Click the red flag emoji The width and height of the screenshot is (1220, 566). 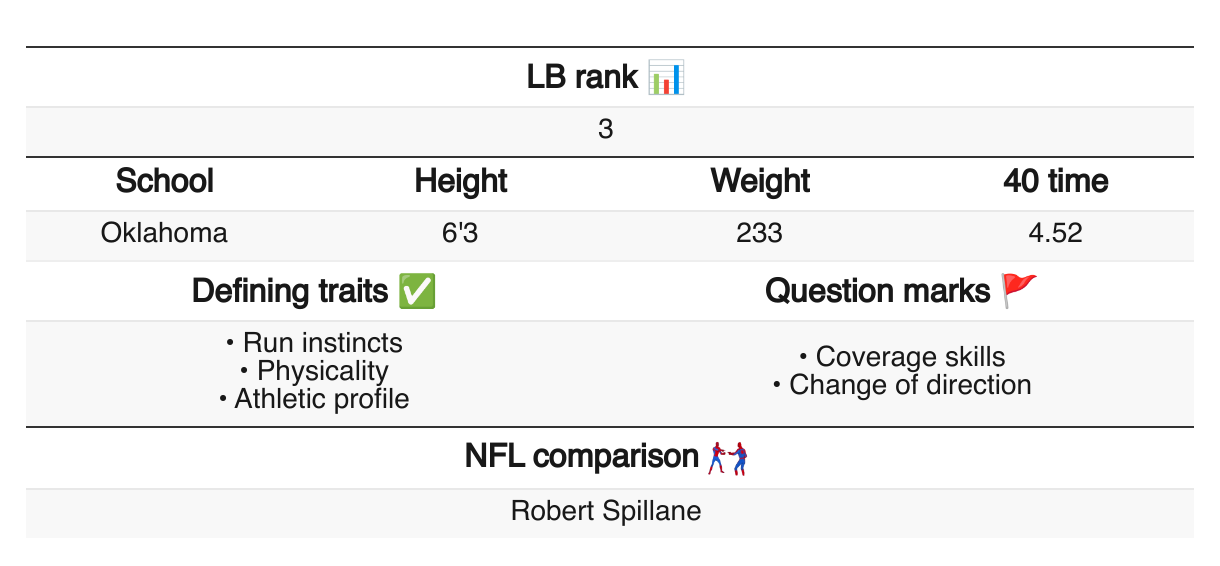(1020, 291)
